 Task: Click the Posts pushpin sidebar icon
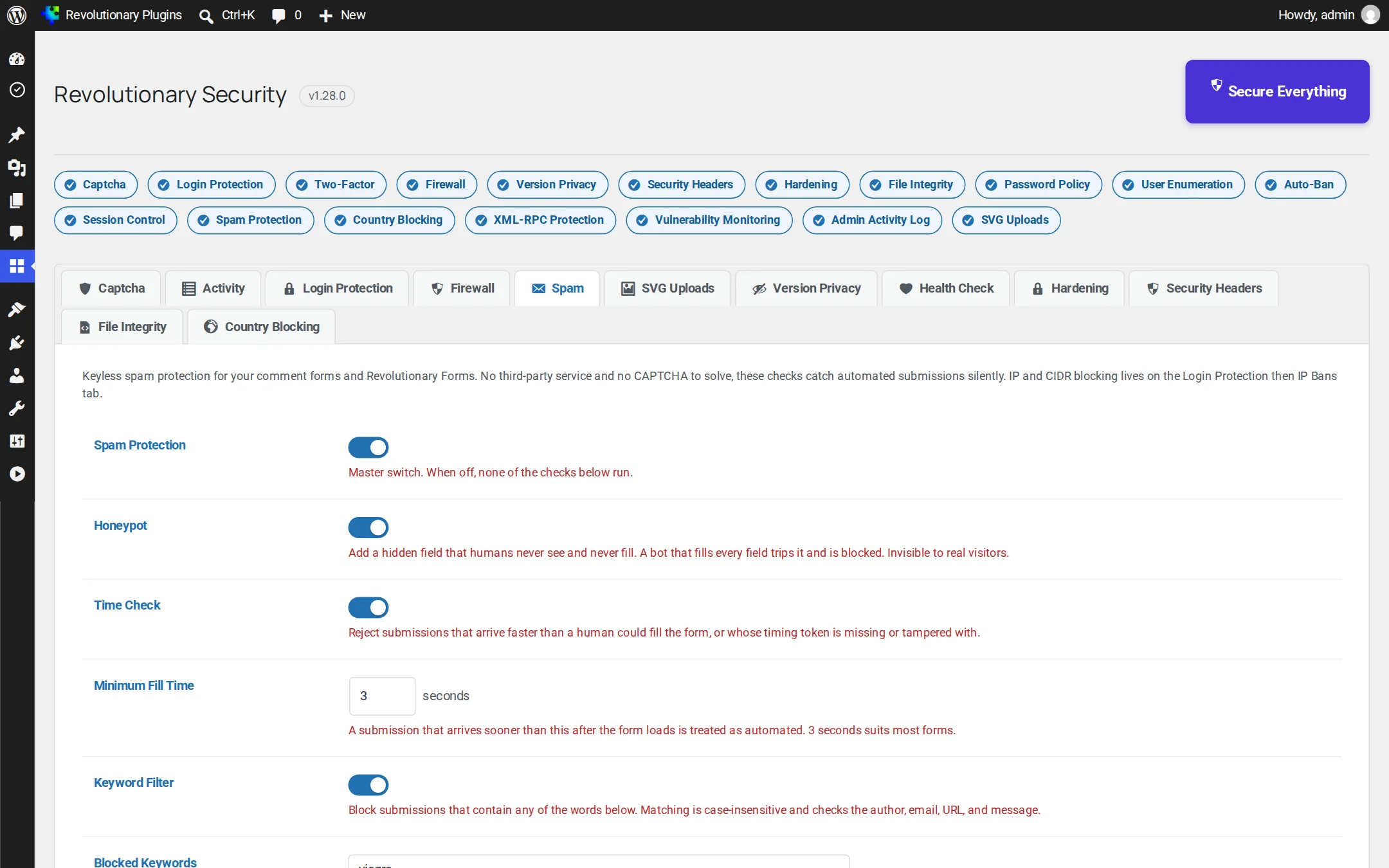click(x=17, y=134)
